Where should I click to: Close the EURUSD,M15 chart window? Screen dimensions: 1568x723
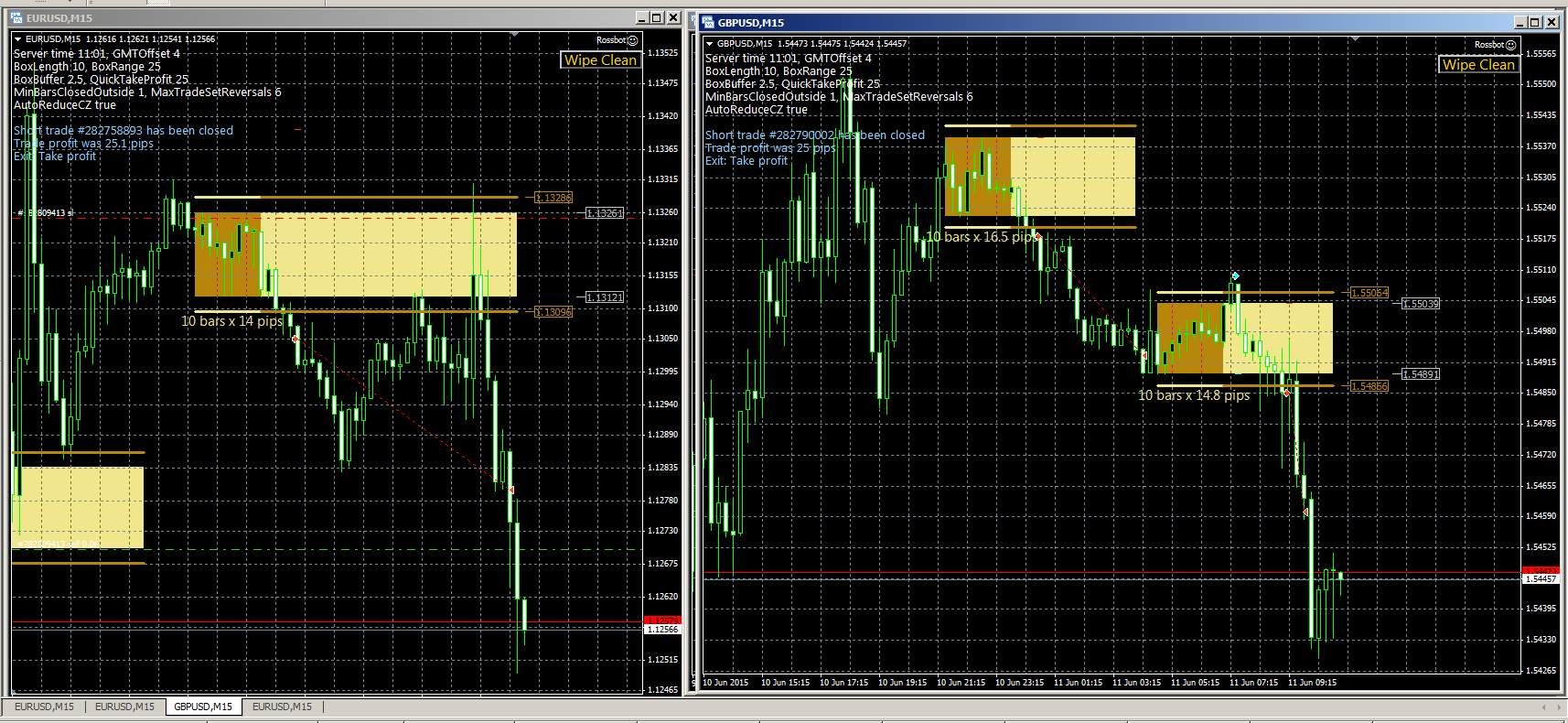(673, 17)
